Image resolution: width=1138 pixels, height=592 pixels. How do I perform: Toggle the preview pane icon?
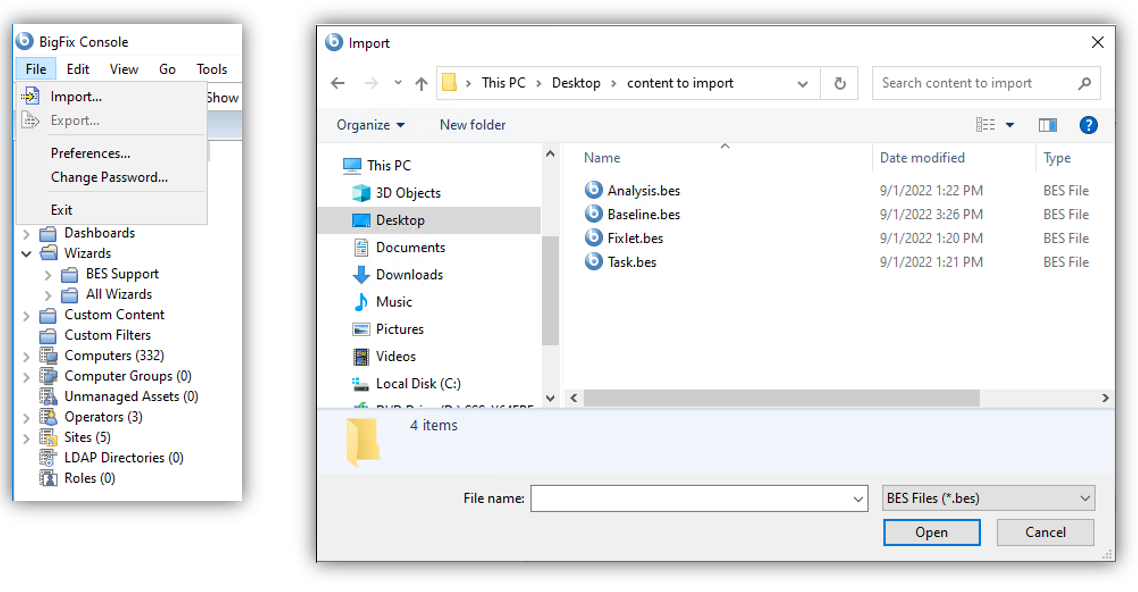(1047, 126)
